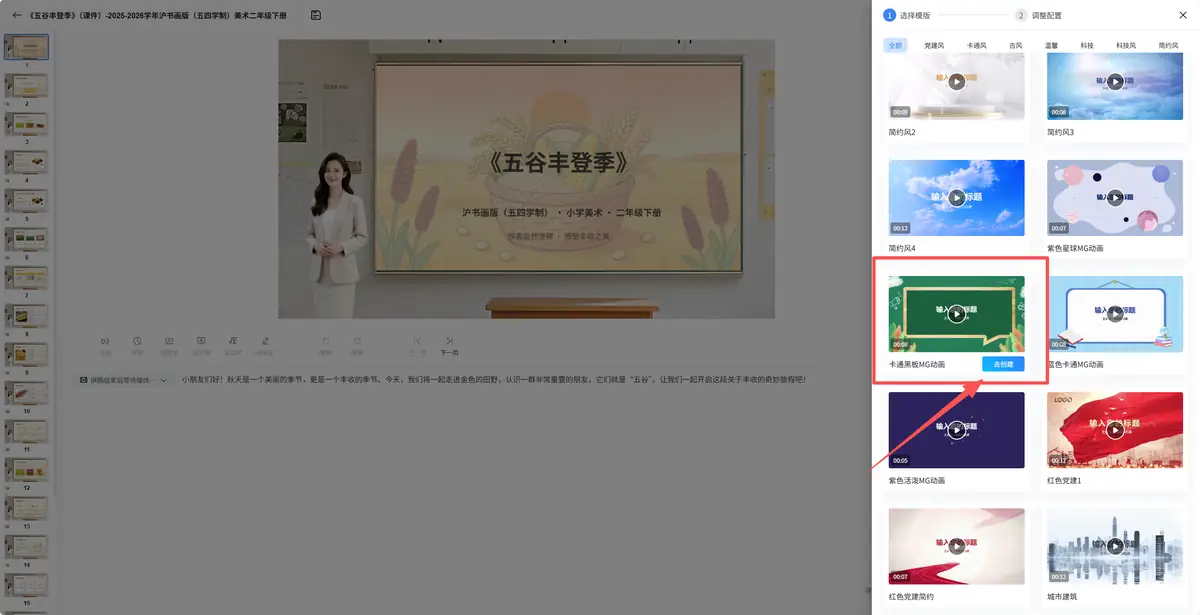1200x615 pixels.
Task: Click the 红色党建简约 template name
Action: (911, 596)
